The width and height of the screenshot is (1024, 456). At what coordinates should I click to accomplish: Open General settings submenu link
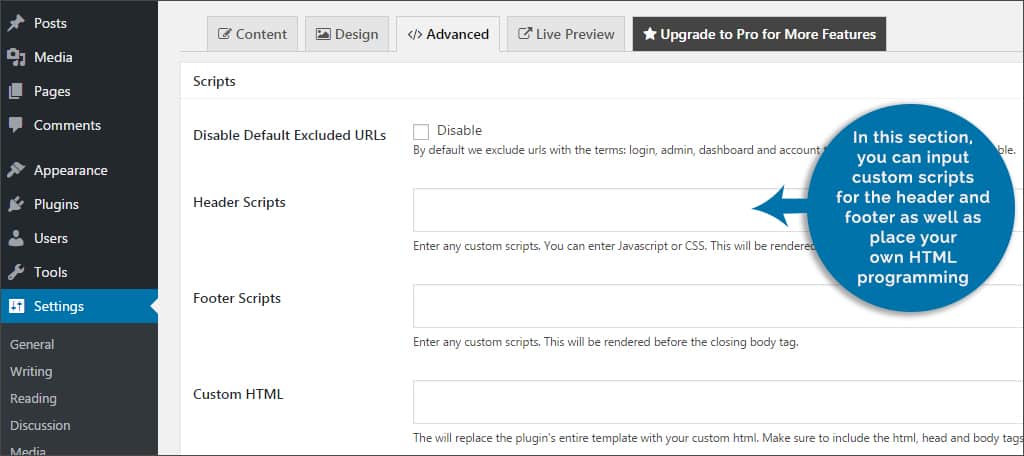[32, 344]
